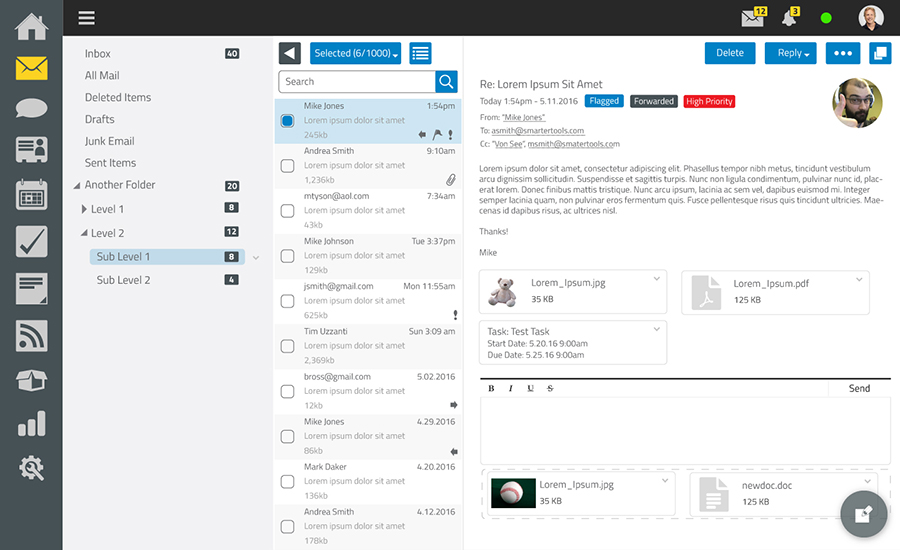Open the Tasks checkmark icon in sidebar
This screenshot has height=550, width=900.
[31, 241]
